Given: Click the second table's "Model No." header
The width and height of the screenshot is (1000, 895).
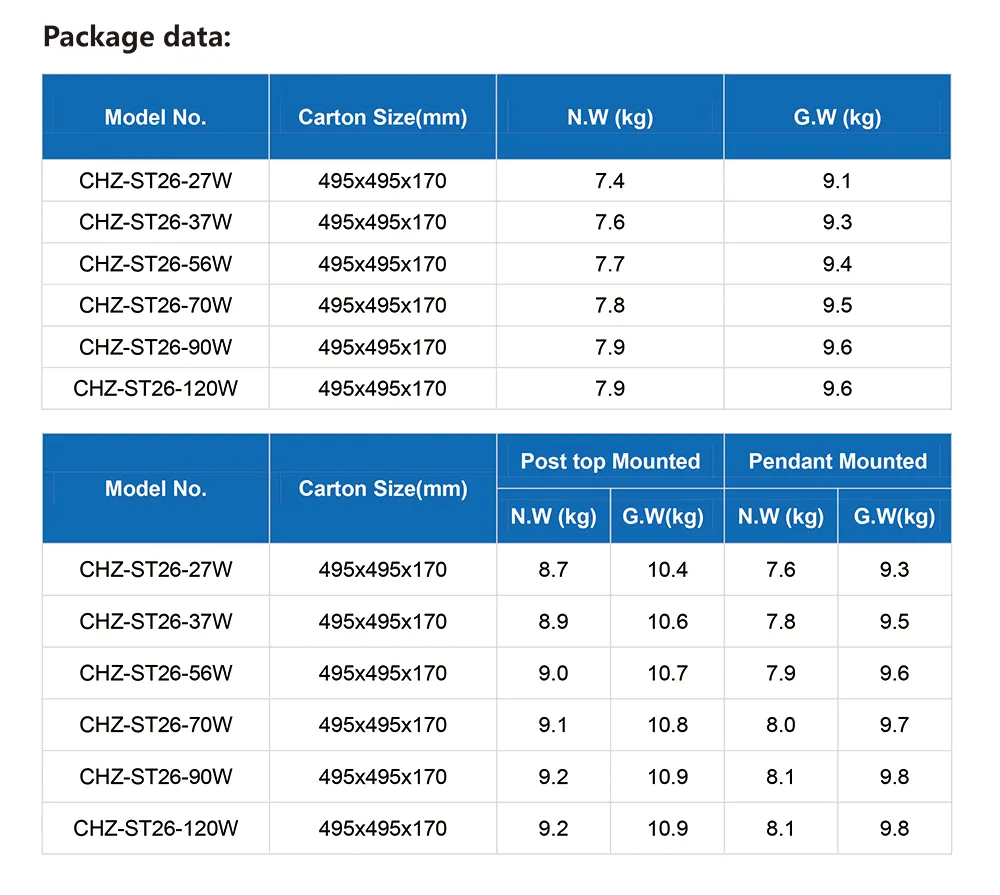Looking at the screenshot, I should 155,489.
